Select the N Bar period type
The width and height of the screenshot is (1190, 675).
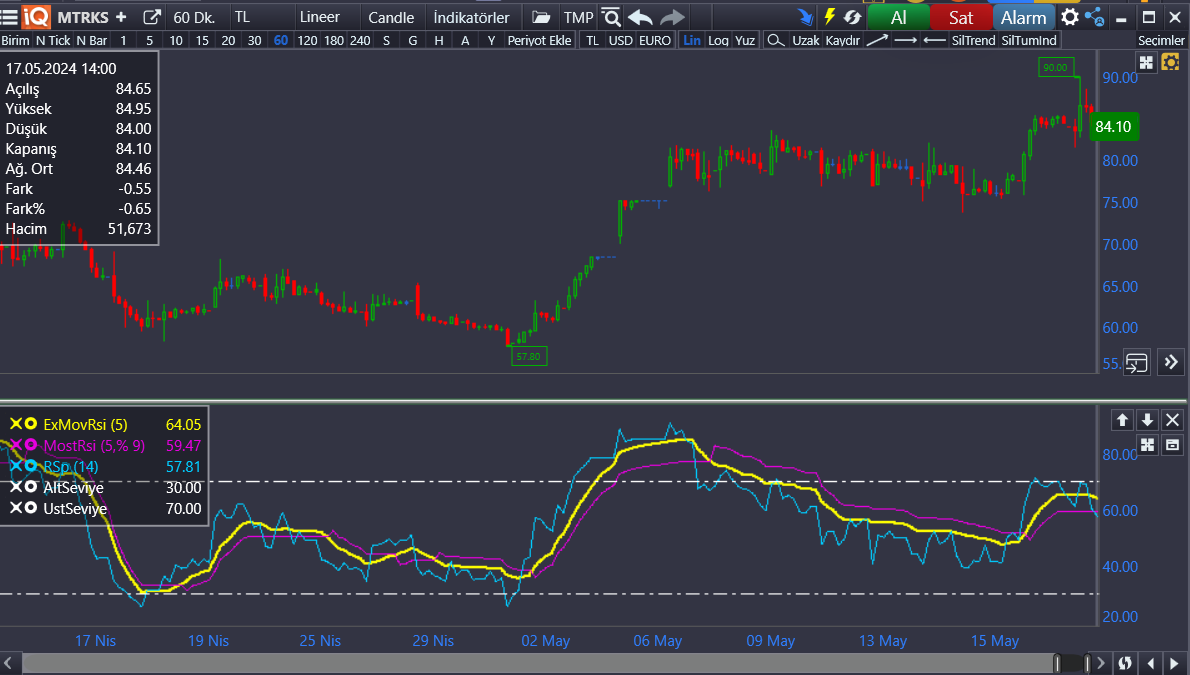click(92, 40)
